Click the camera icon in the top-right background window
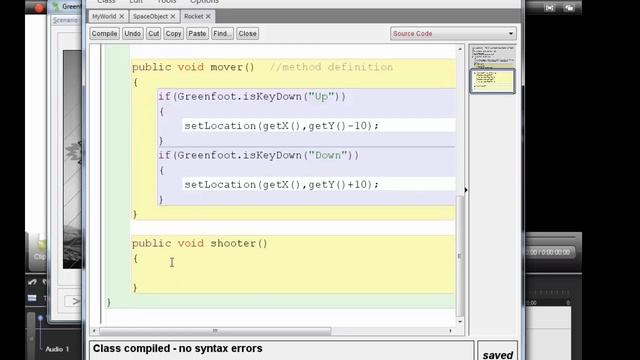The height and width of the screenshot is (360, 640). tap(569, 8)
